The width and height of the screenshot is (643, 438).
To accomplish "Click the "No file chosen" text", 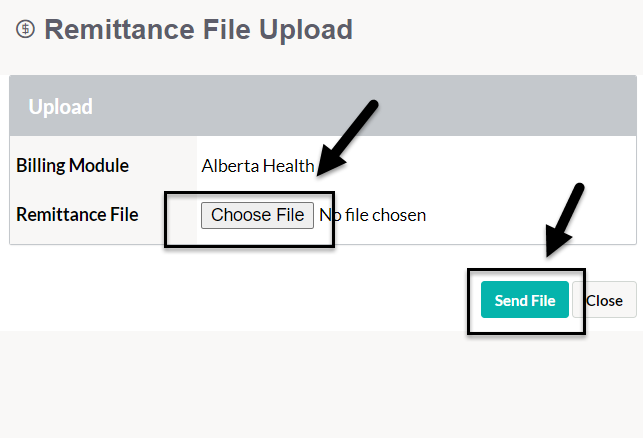I will (372, 215).
